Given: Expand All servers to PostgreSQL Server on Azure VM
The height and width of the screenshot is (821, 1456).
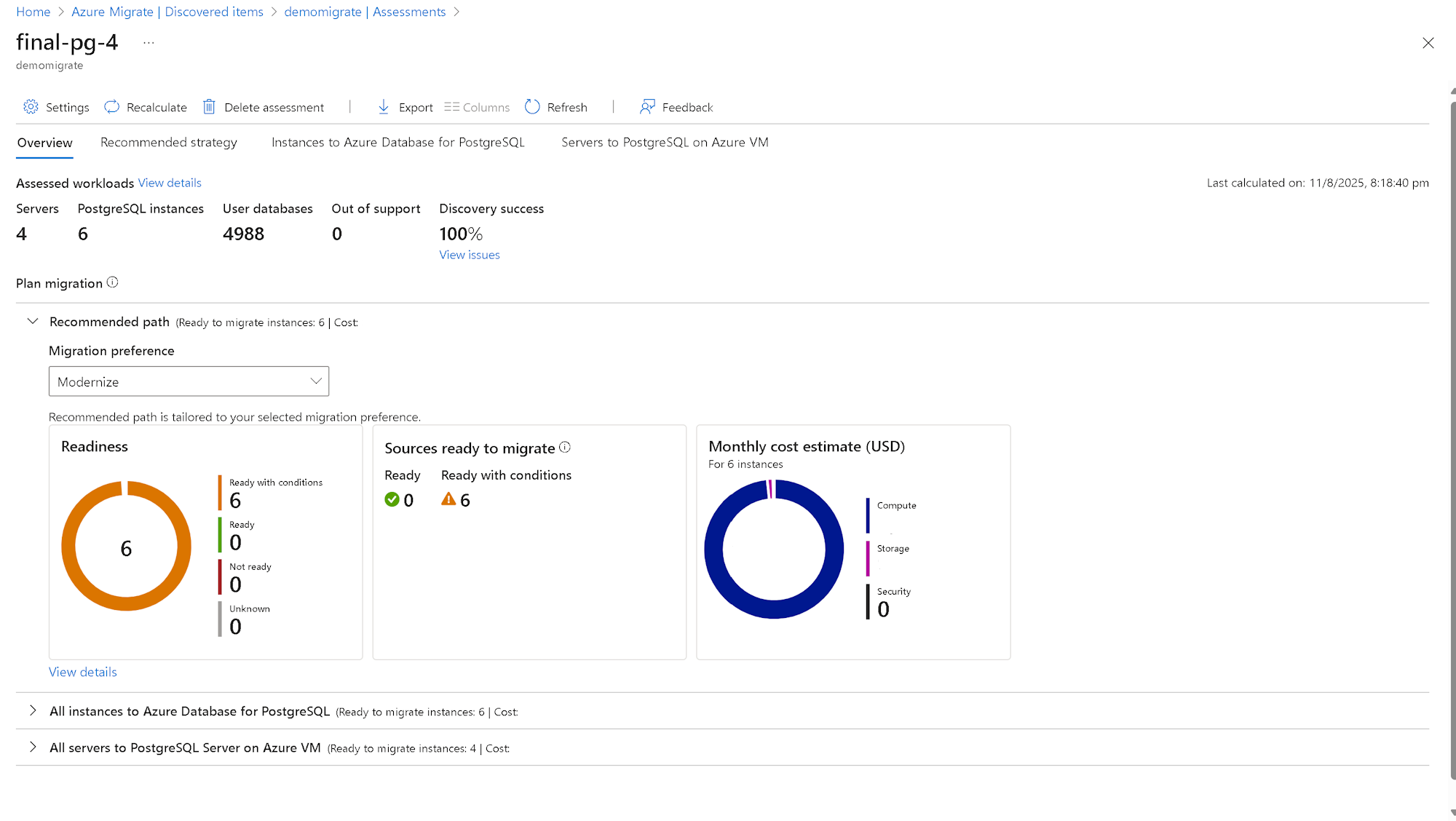Looking at the screenshot, I should click(33, 747).
